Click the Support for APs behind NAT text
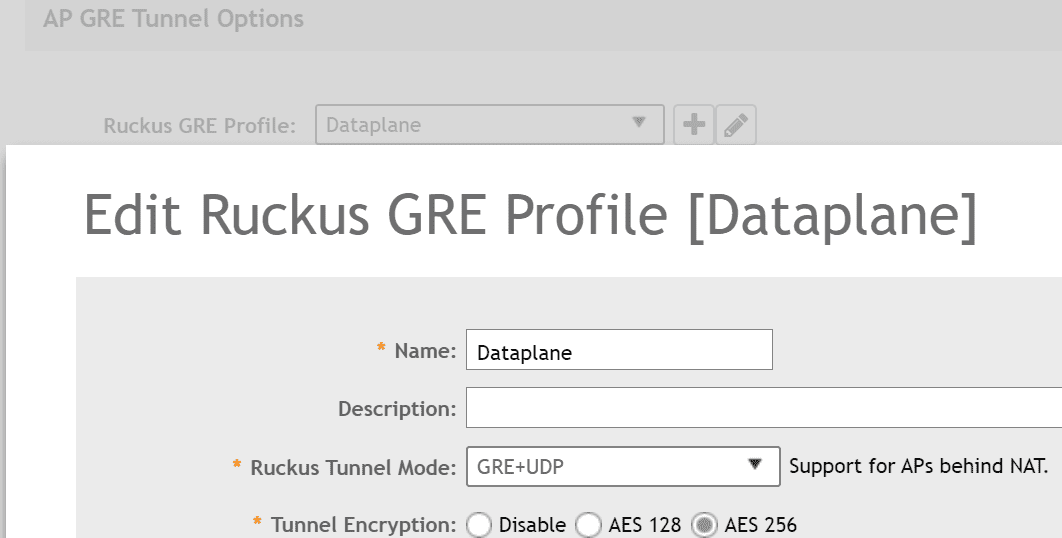 pyautogui.click(x=918, y=466)
